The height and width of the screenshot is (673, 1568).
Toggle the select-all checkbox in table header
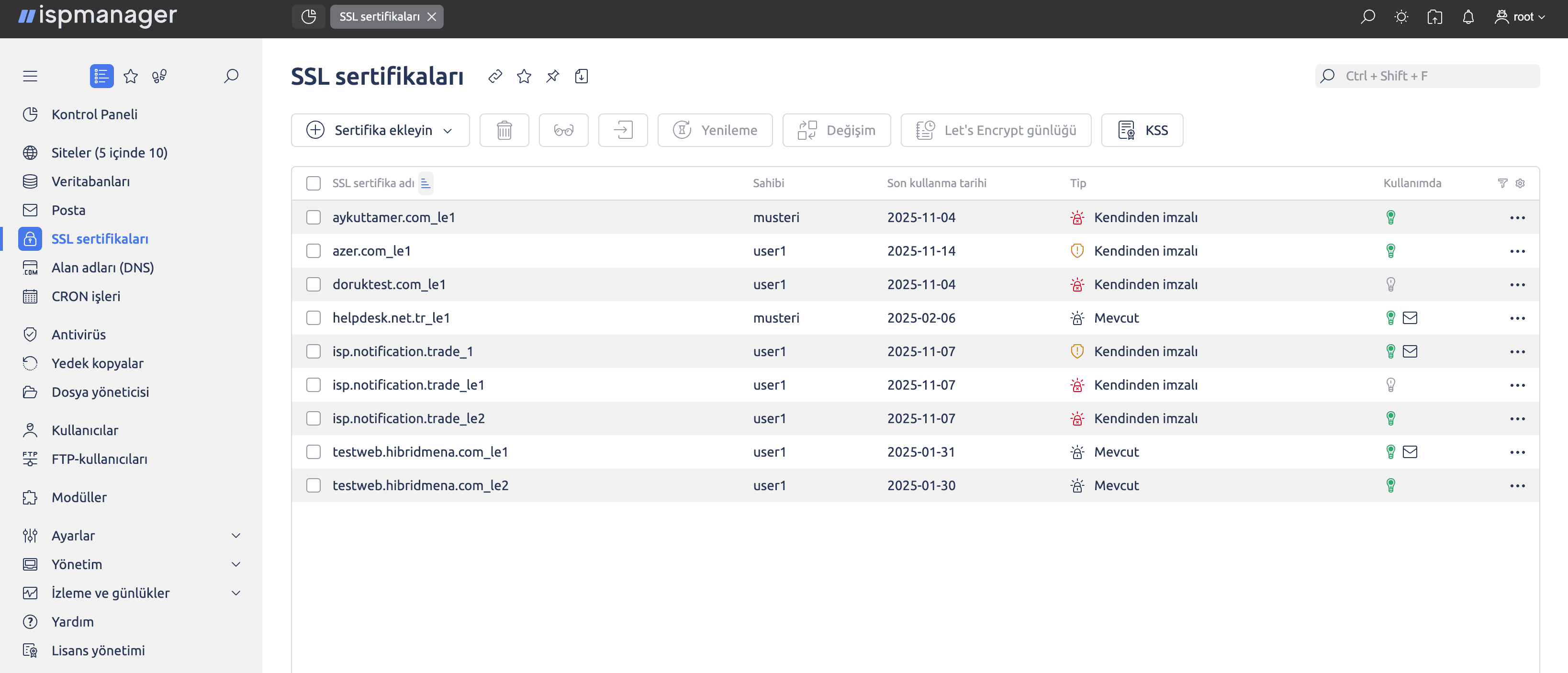click(x=314, y=183)
